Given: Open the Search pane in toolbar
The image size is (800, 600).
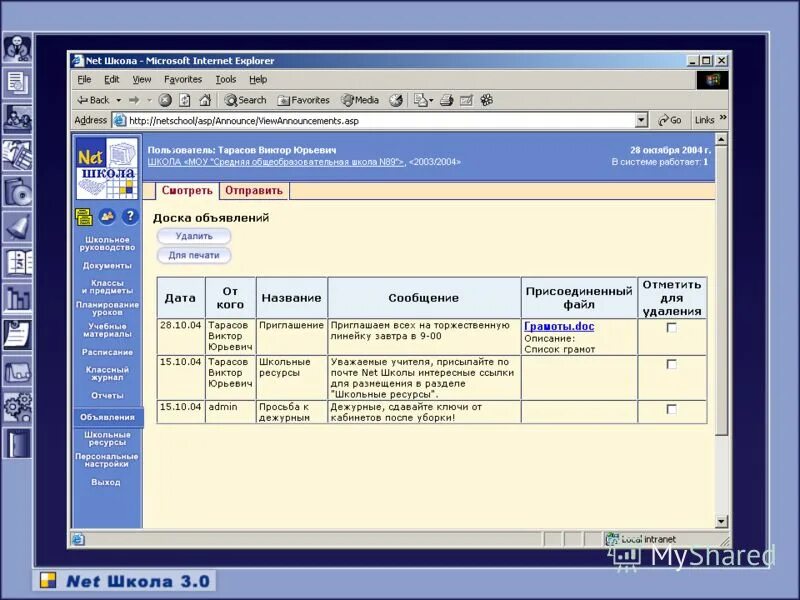Looking at the screenshot, I should (x=245, y=100).
